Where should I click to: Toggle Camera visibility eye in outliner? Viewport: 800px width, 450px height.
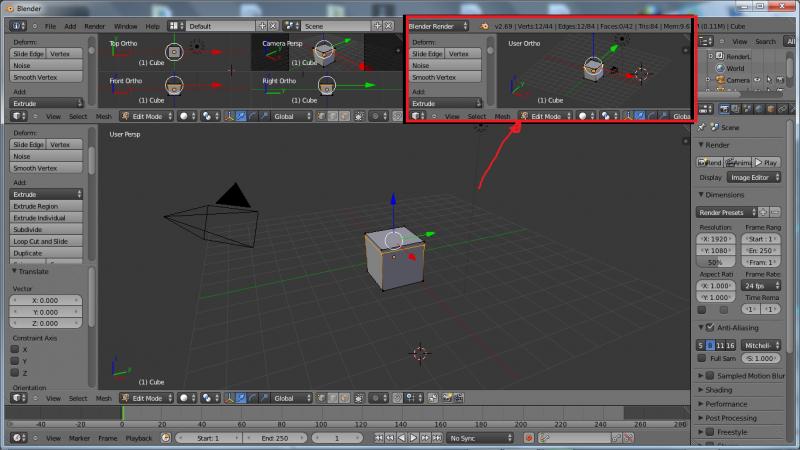point(757,80)
